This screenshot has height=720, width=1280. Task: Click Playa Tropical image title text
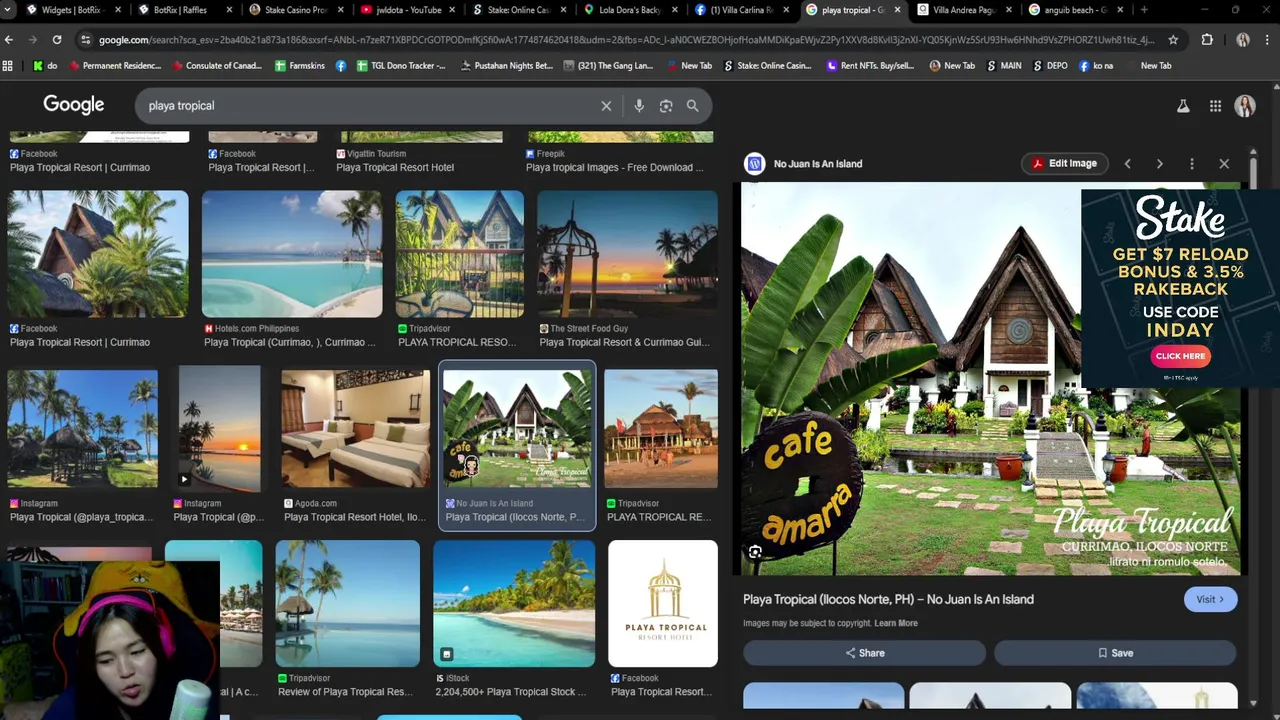click(888, 600)
